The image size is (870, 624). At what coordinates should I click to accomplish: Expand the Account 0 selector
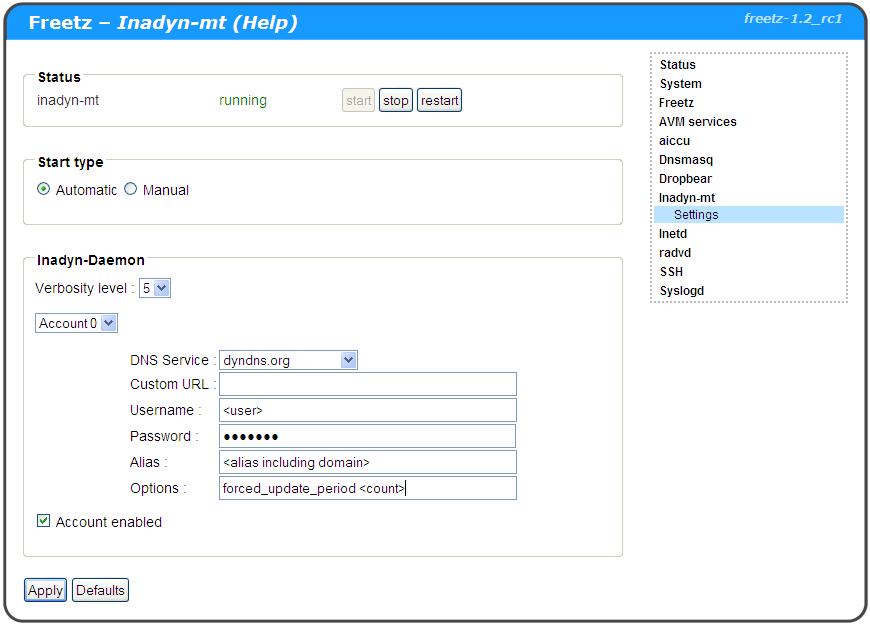pyautogui.click(x=77, y=323)
